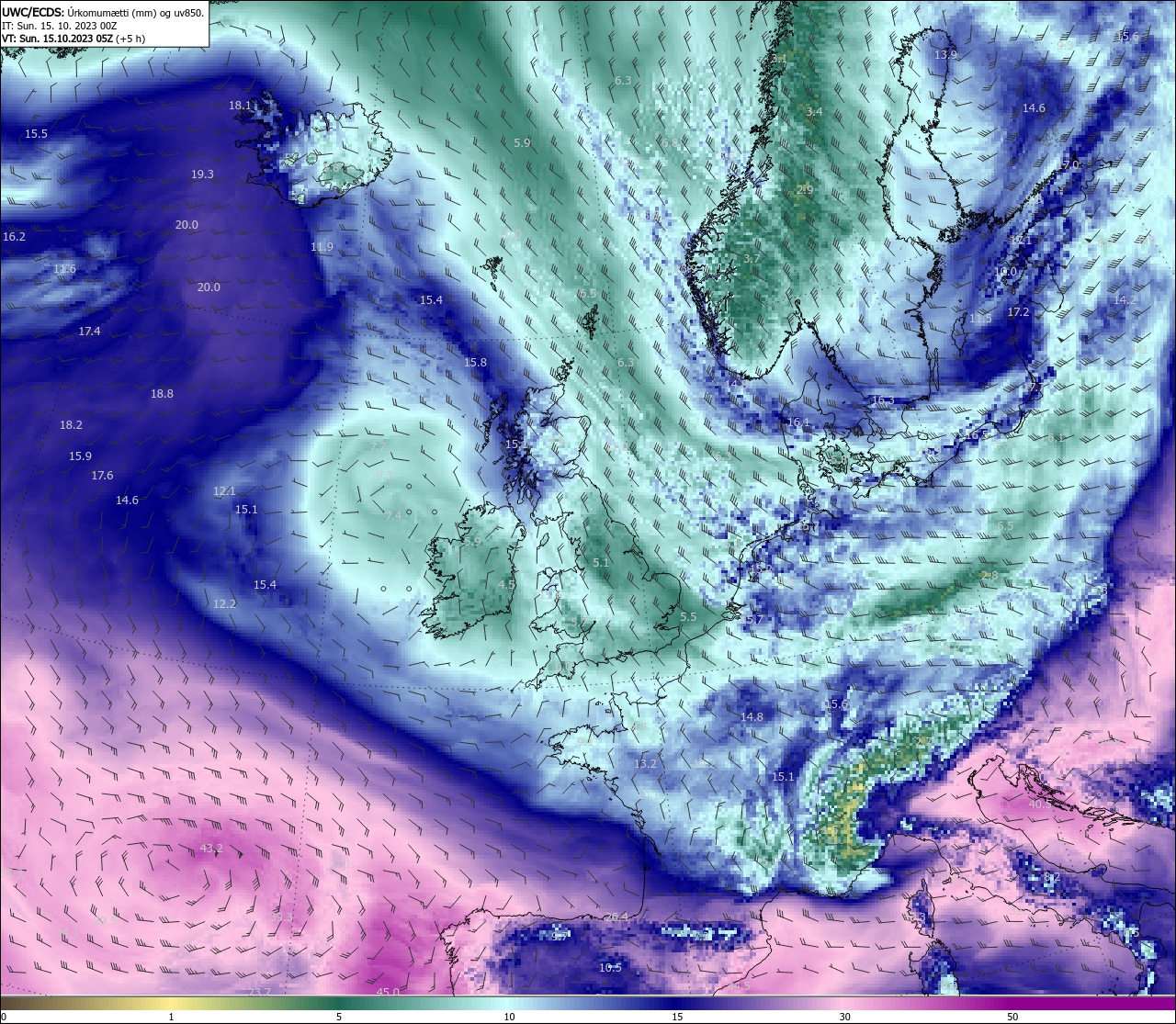Click the 14.2 value label

click(1125, 300)
